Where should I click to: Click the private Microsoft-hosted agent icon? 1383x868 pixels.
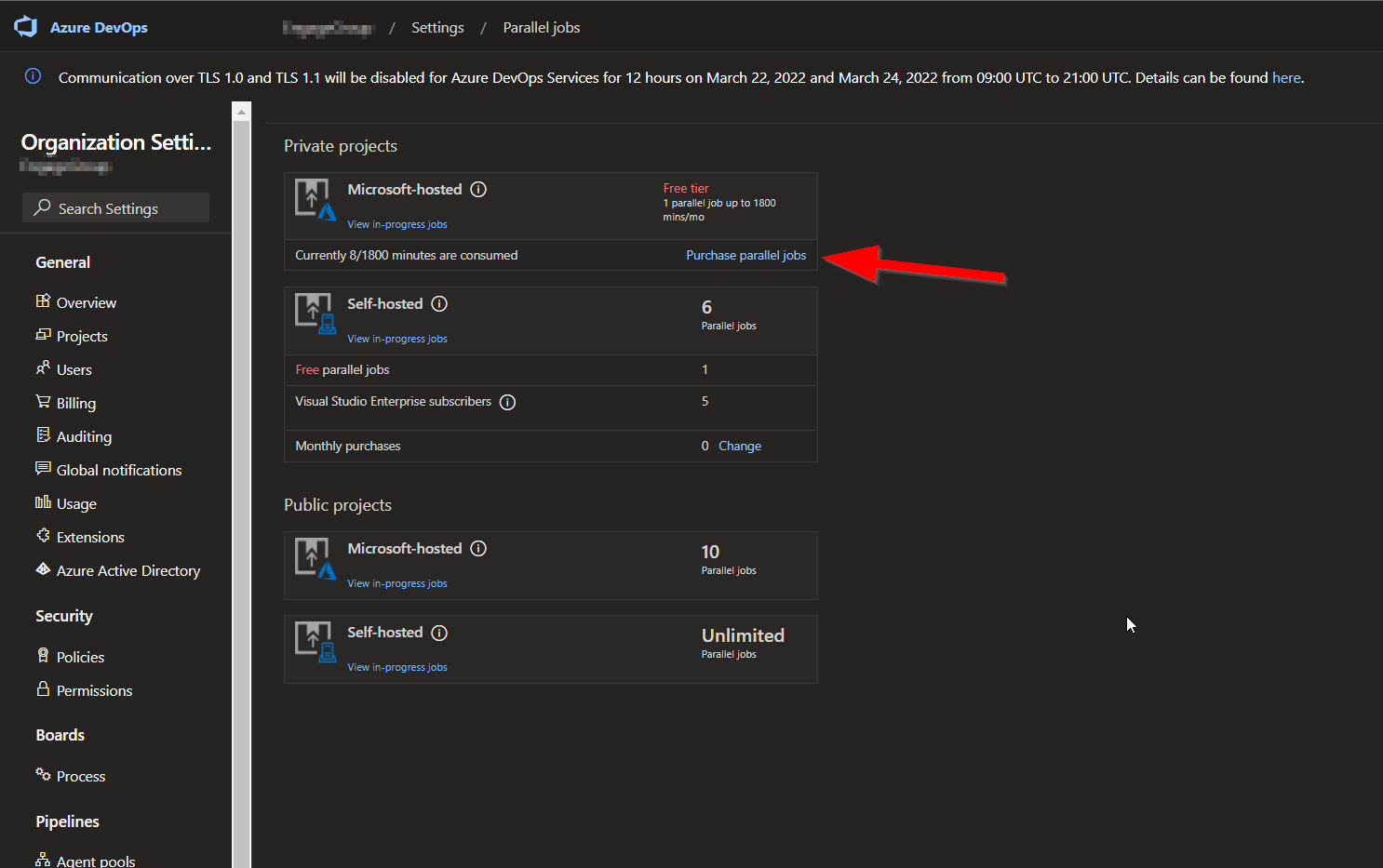click(316, 199)
